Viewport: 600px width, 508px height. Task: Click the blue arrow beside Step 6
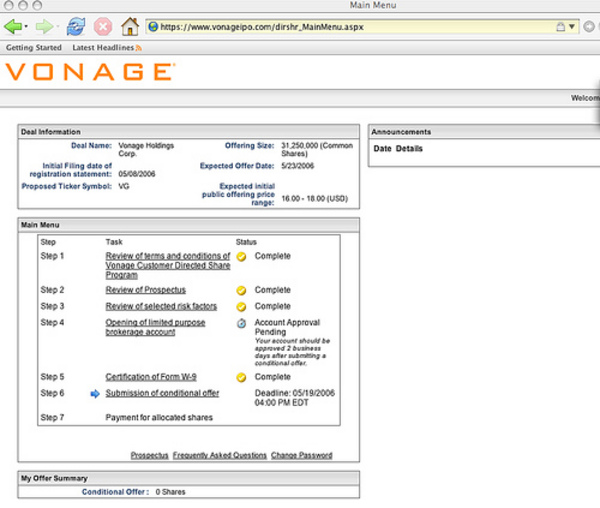95,394
